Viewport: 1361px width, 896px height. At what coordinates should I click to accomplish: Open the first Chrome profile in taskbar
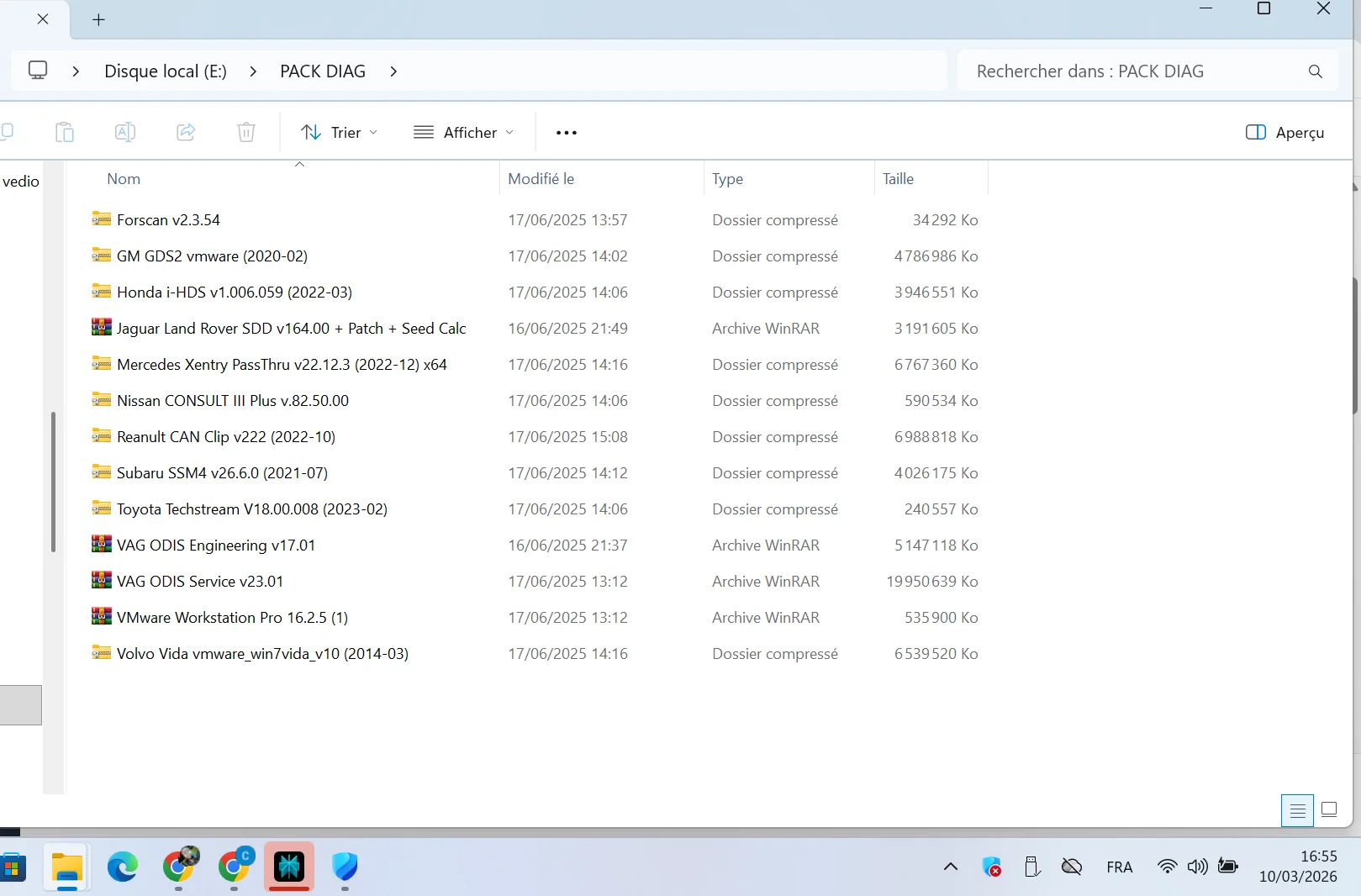[179, 867]
